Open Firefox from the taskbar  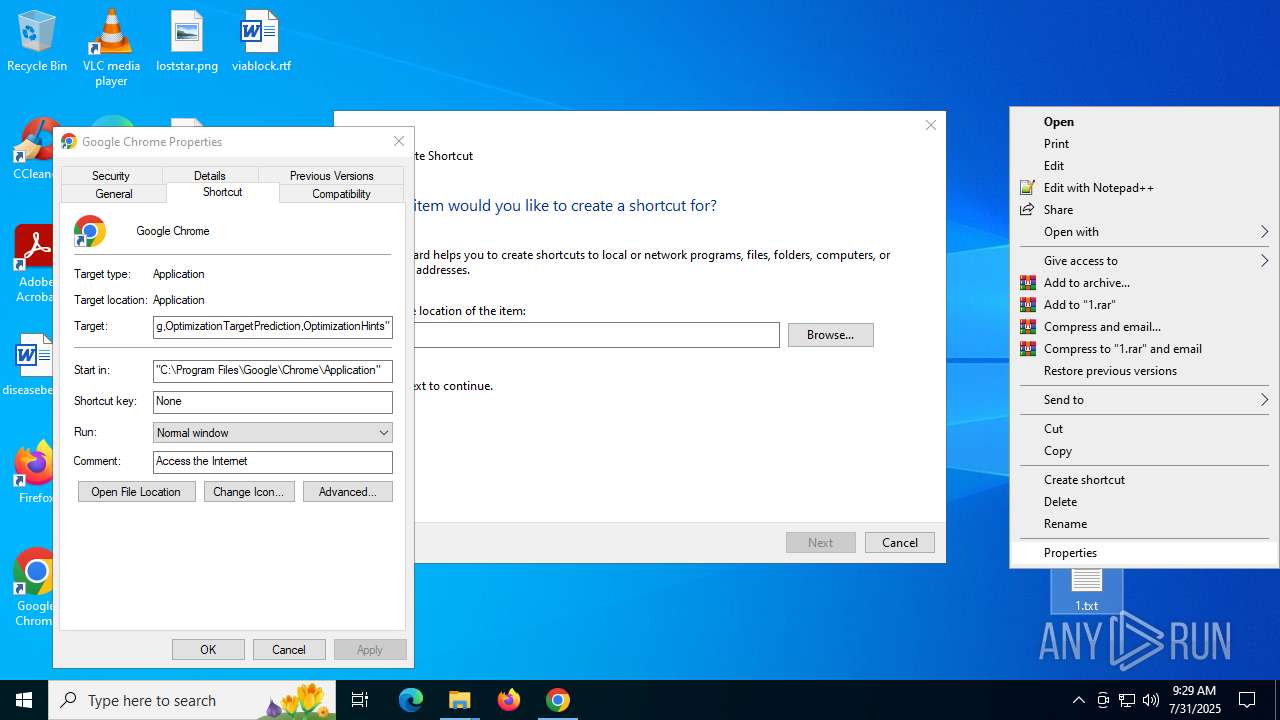tap(509, 700)
